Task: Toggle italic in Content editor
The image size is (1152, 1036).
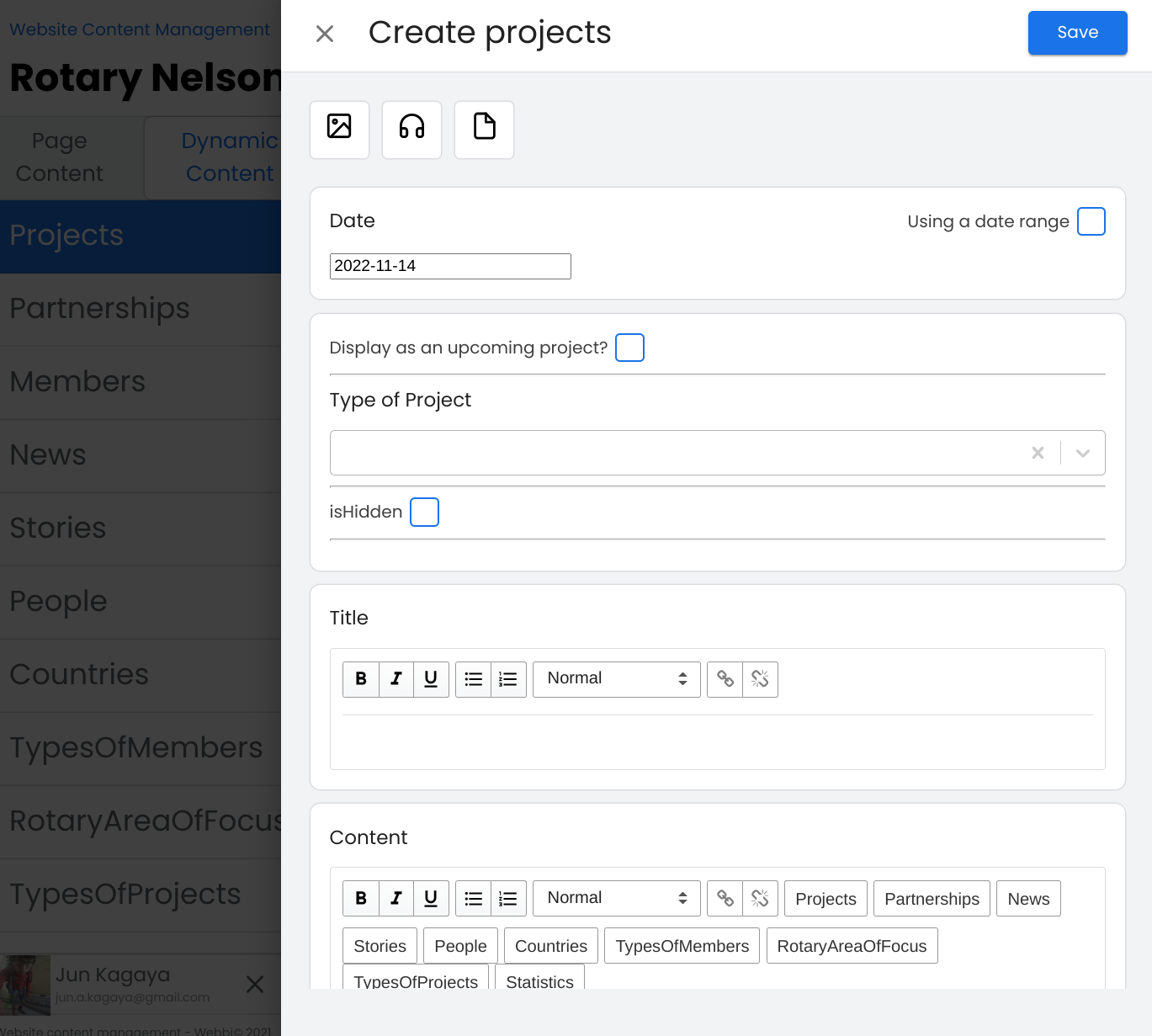Action: point(396,898)
